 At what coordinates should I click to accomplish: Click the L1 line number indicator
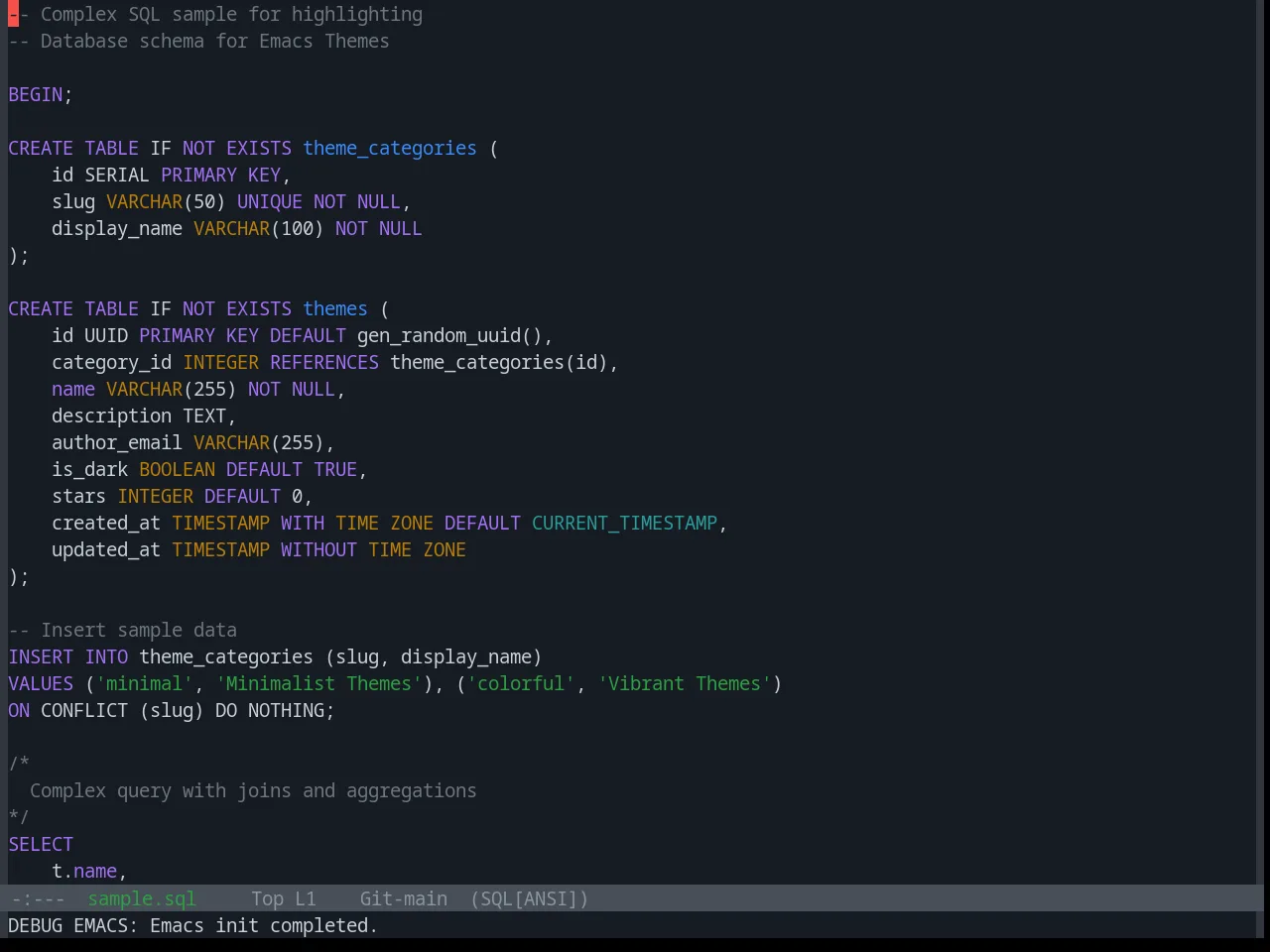[306, 898]
